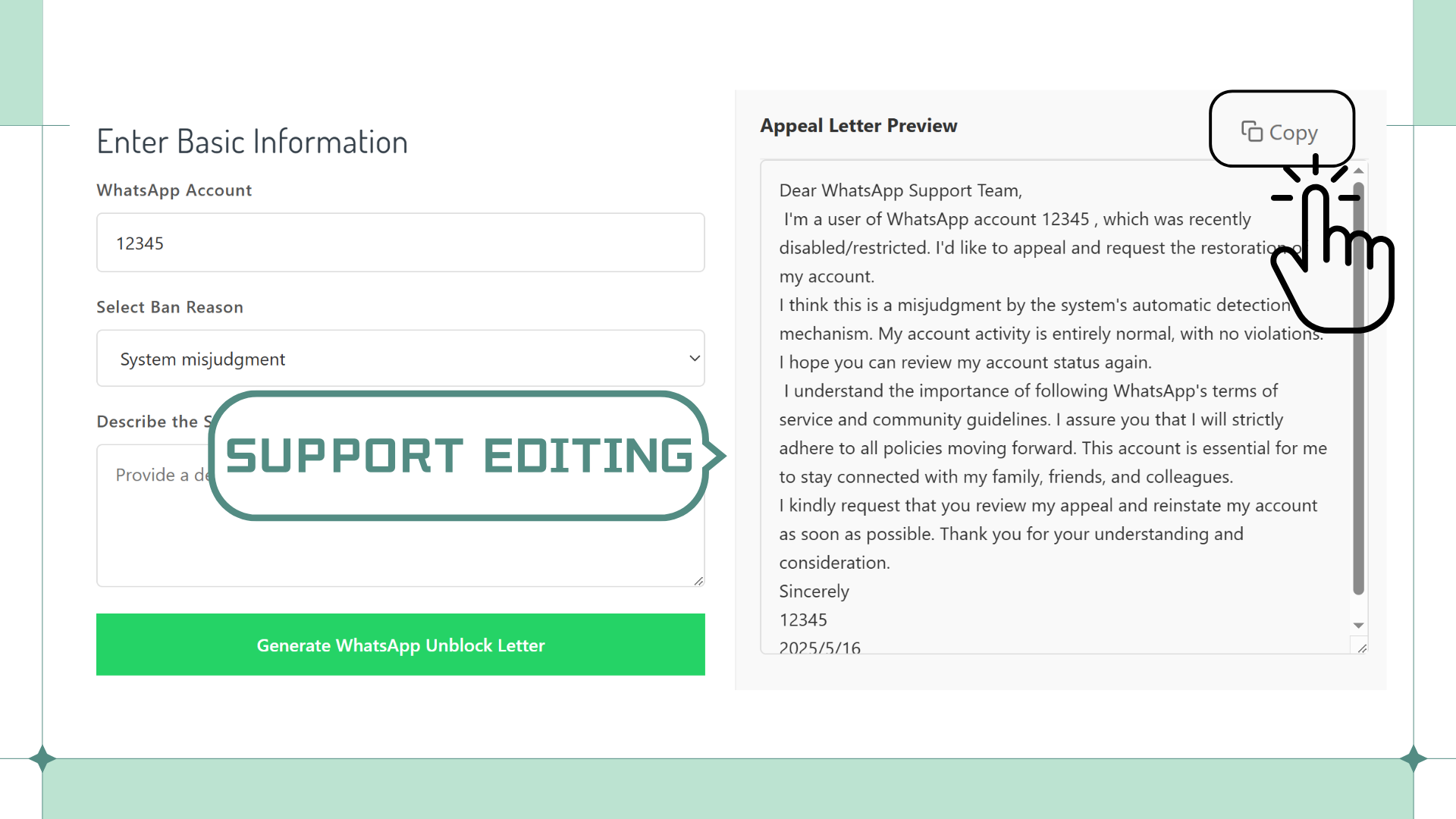This screenshot has height=819, width=1456.
Task: Click the letter preview scroll up arrow
Action: click(x=1359, y=171)
